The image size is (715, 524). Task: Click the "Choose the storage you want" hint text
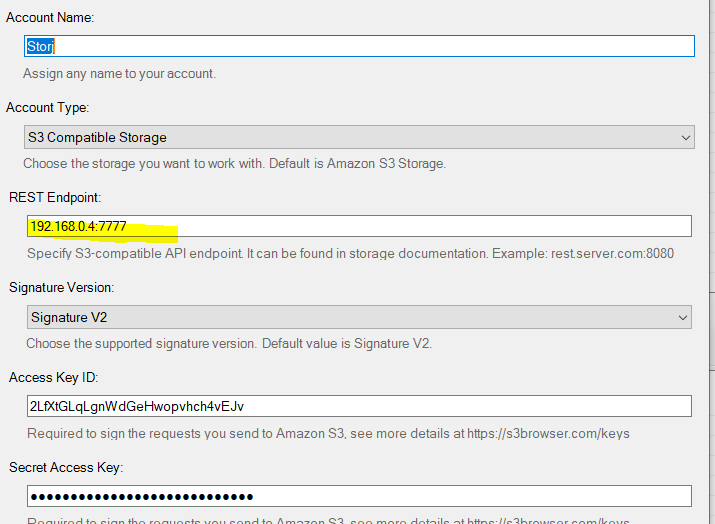234,164
